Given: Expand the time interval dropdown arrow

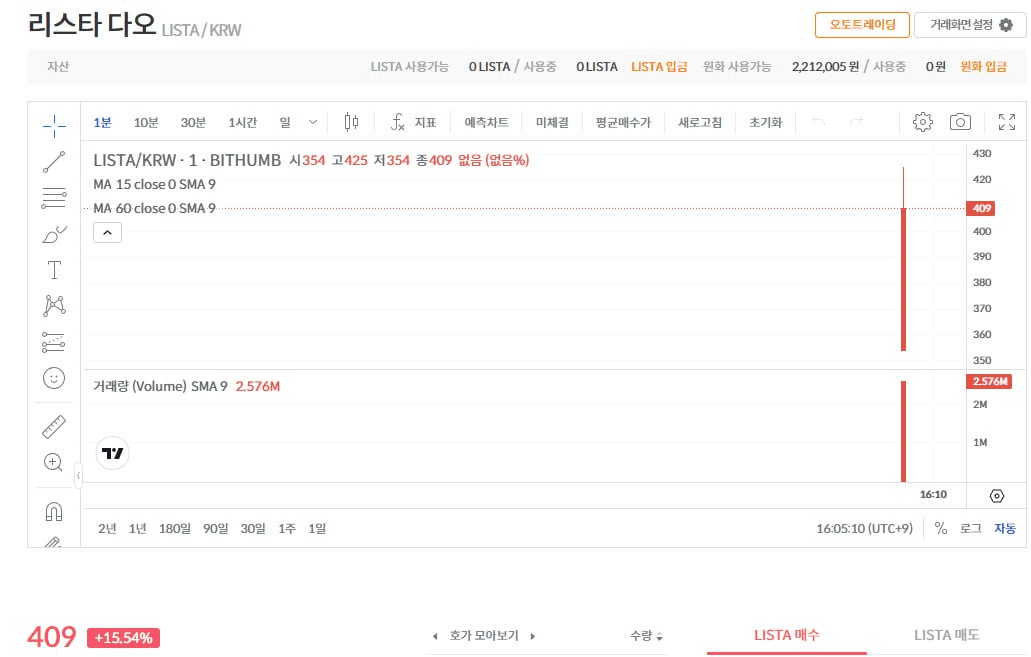Looking at the screenshot, I should [x=313, y=122].
